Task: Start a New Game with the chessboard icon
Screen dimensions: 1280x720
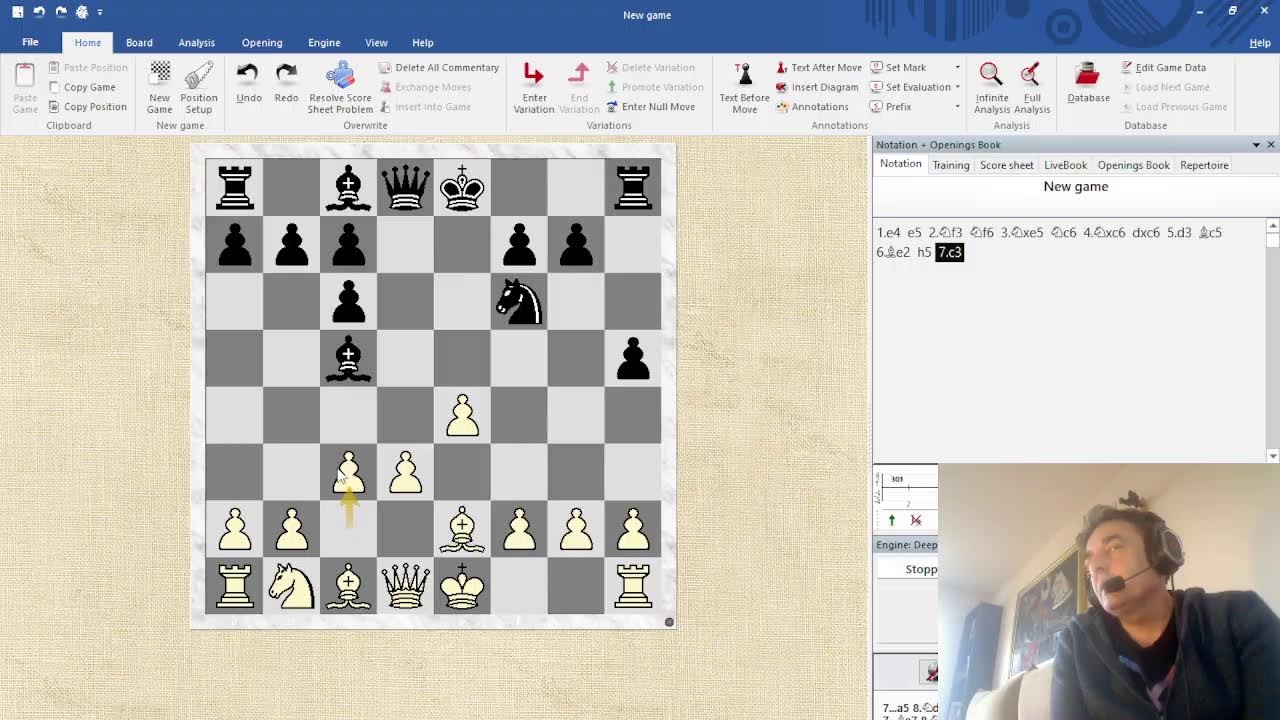Action: click(160, 87)
